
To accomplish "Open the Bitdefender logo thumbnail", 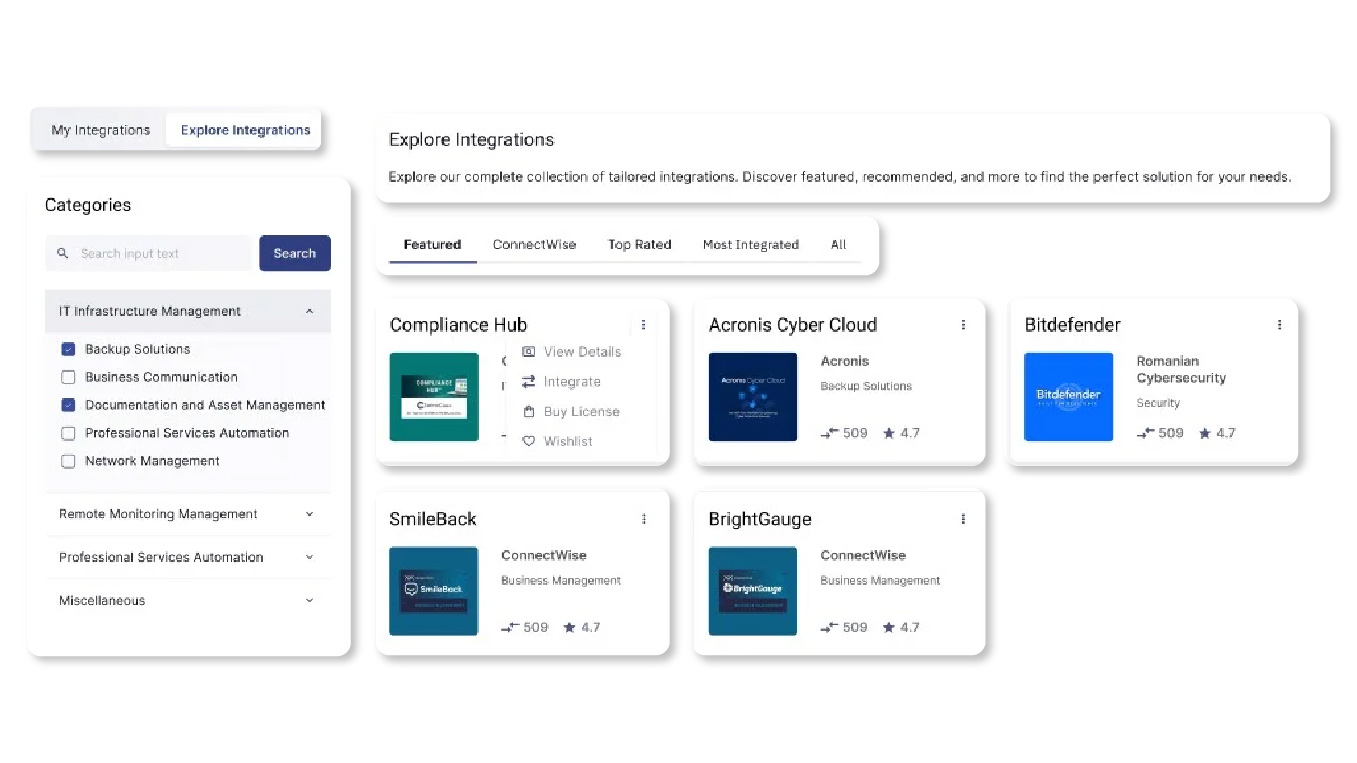I will (1068, 397).
